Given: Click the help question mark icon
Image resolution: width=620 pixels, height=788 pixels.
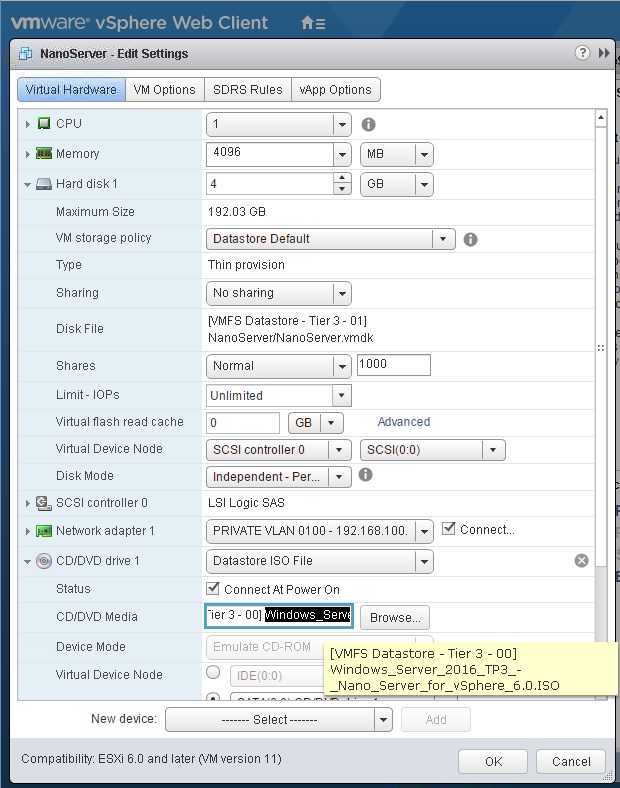Looking at the screenshot, I should 582,53.
